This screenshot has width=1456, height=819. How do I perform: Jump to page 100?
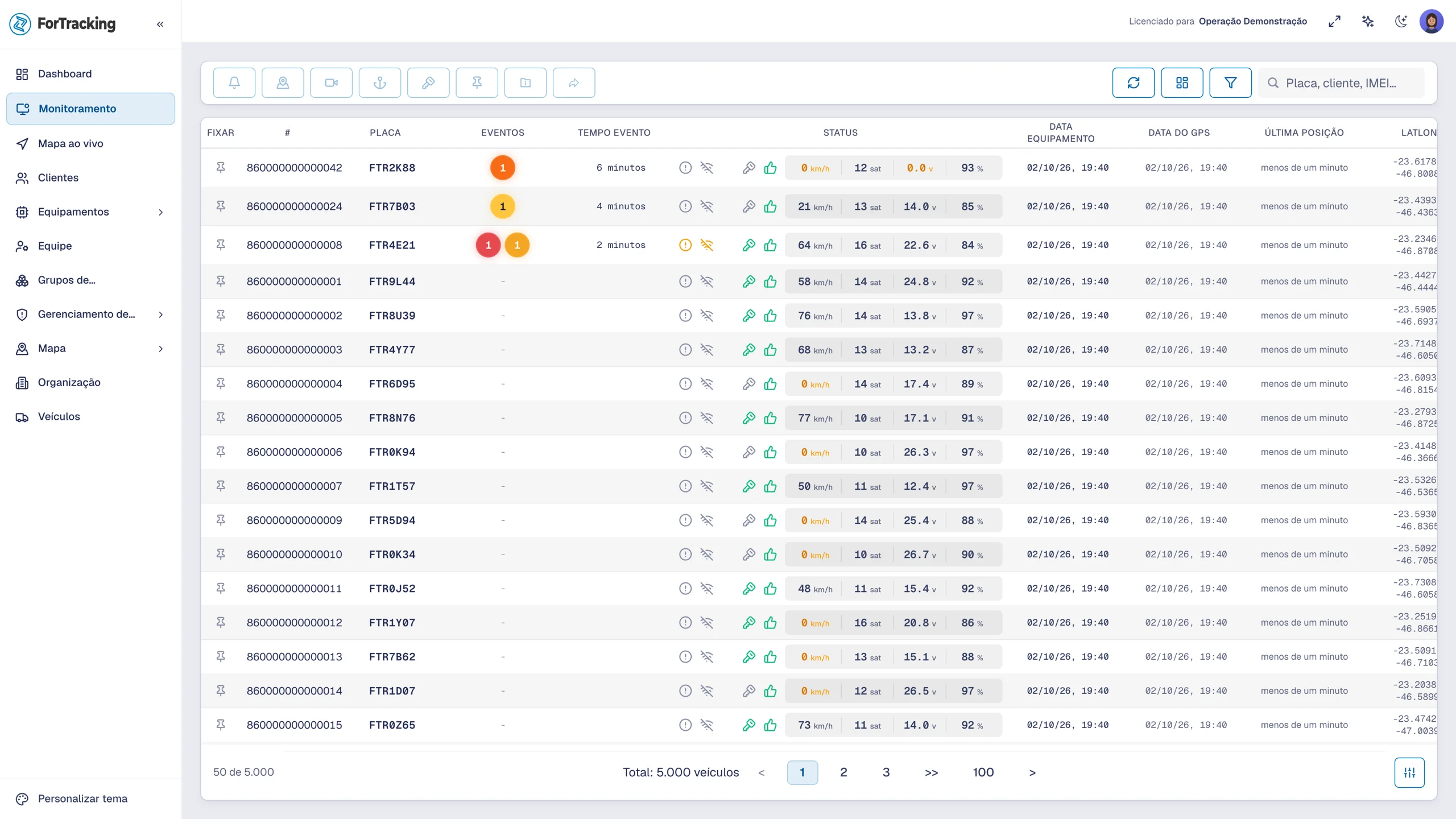pyautogui.click(x=983, y=772)
